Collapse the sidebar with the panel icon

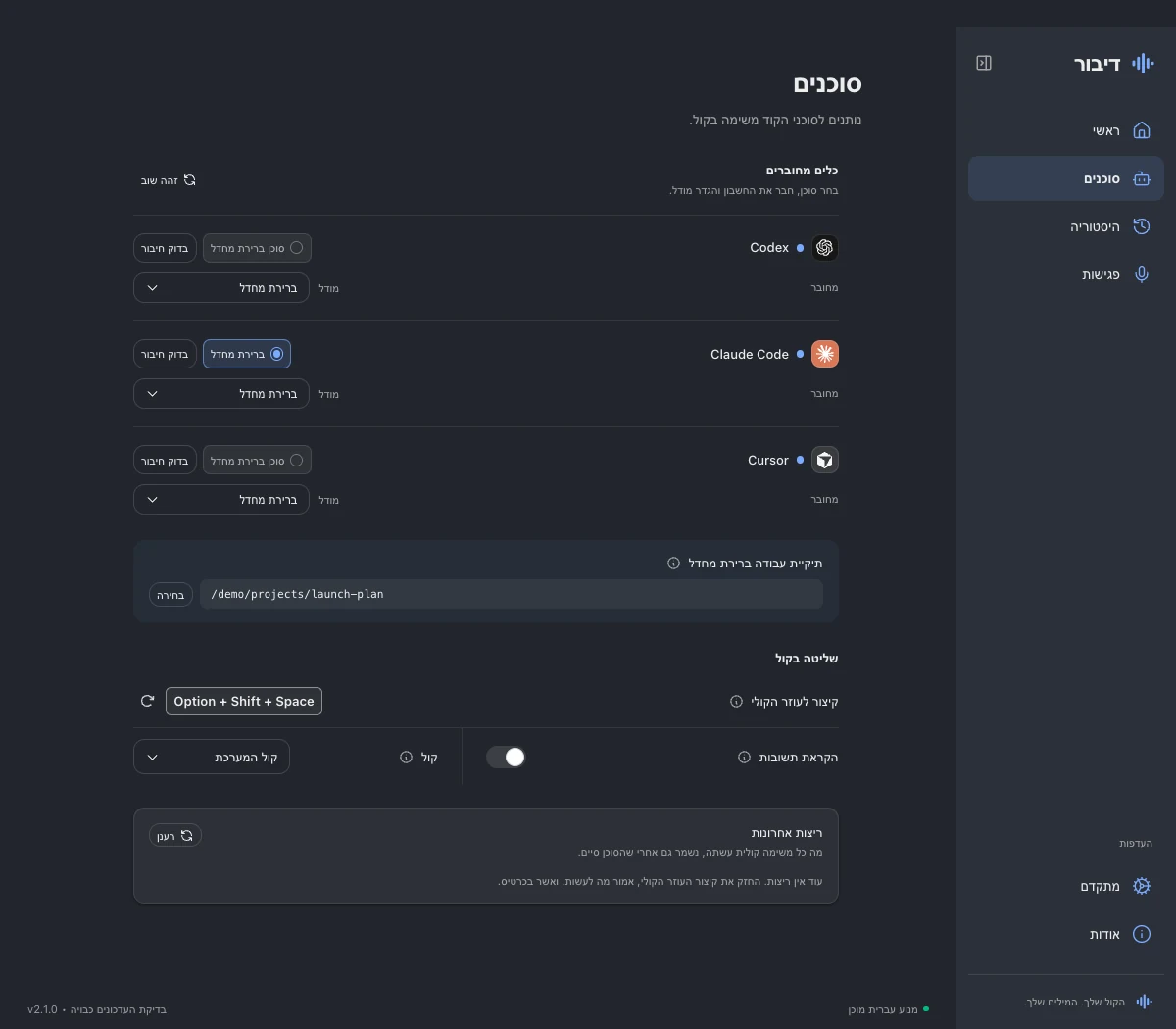click(x=984, y=63)
